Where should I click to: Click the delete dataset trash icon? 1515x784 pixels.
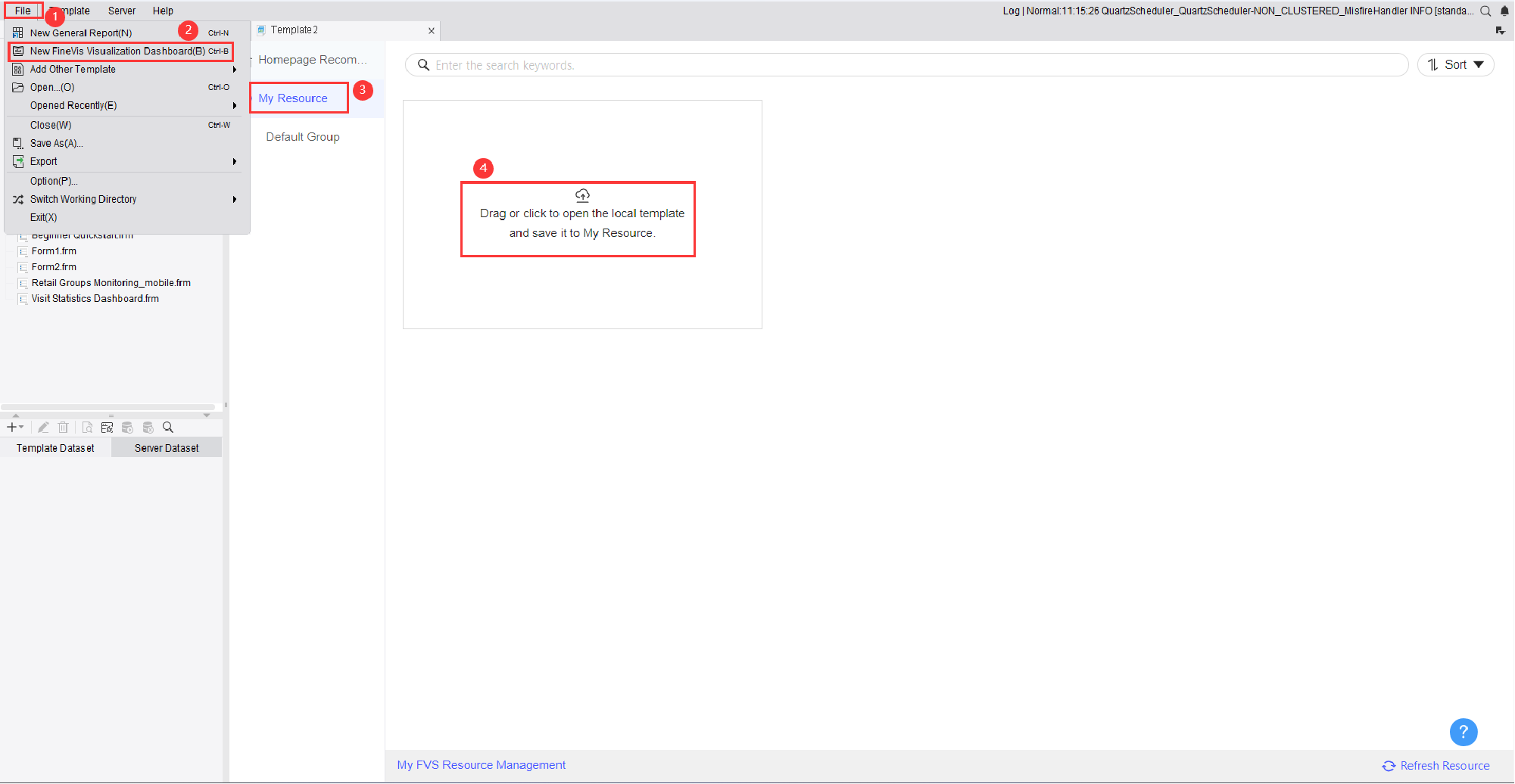[x=64, y=428]
